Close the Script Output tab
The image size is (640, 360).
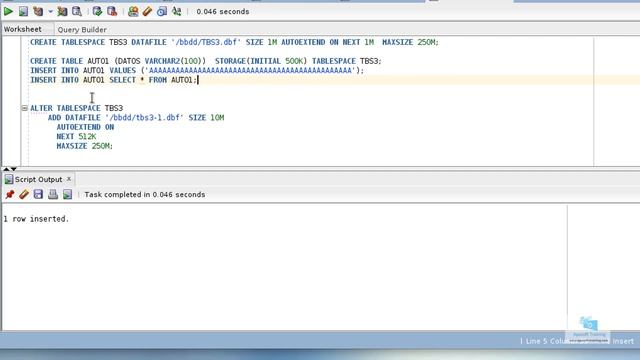click(69, 179)
